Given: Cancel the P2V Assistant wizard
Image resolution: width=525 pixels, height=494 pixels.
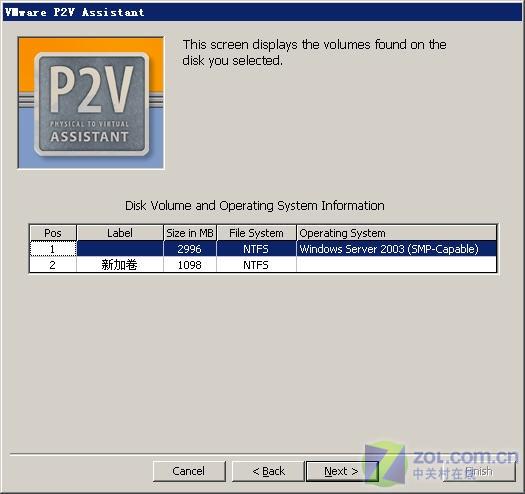Looking at the screenshot, I should pyautogui.click(x=189, y=471).
